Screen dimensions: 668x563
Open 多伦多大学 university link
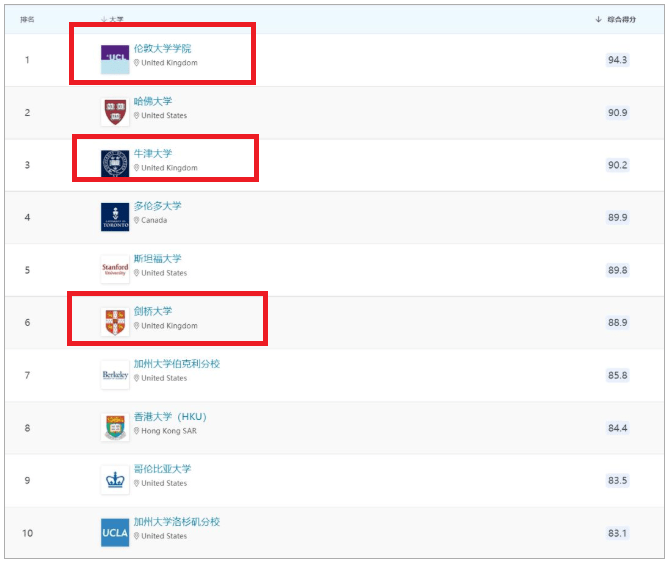point(158,206)
